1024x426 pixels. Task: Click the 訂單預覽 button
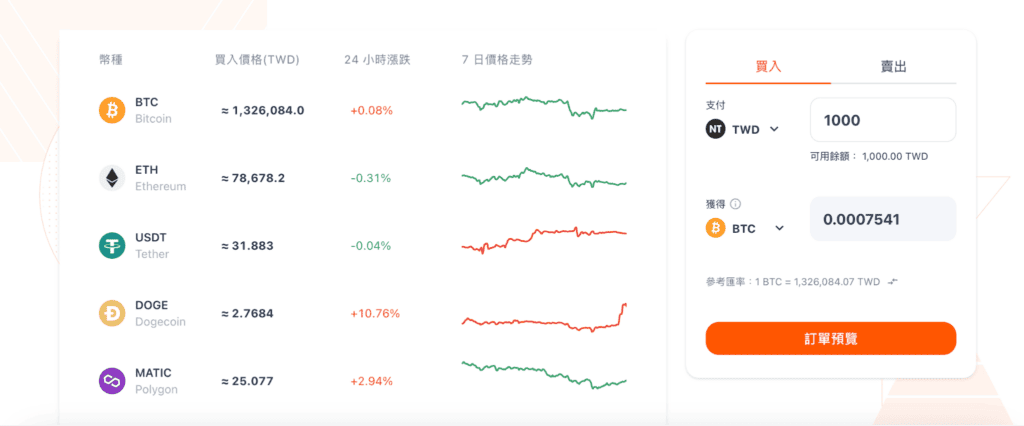coord(831,338)
